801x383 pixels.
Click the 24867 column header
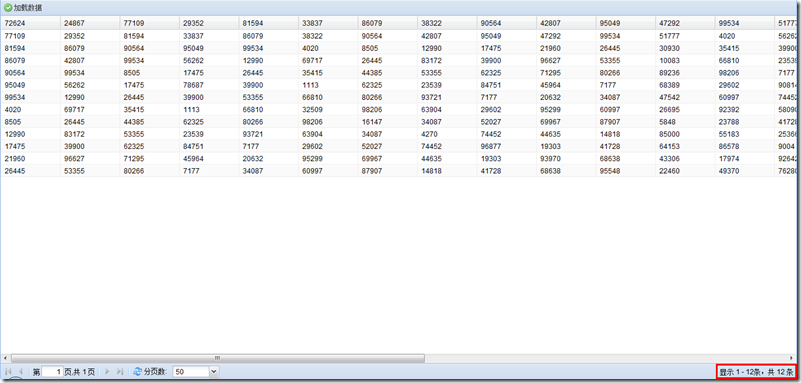[x=90, y=23]
